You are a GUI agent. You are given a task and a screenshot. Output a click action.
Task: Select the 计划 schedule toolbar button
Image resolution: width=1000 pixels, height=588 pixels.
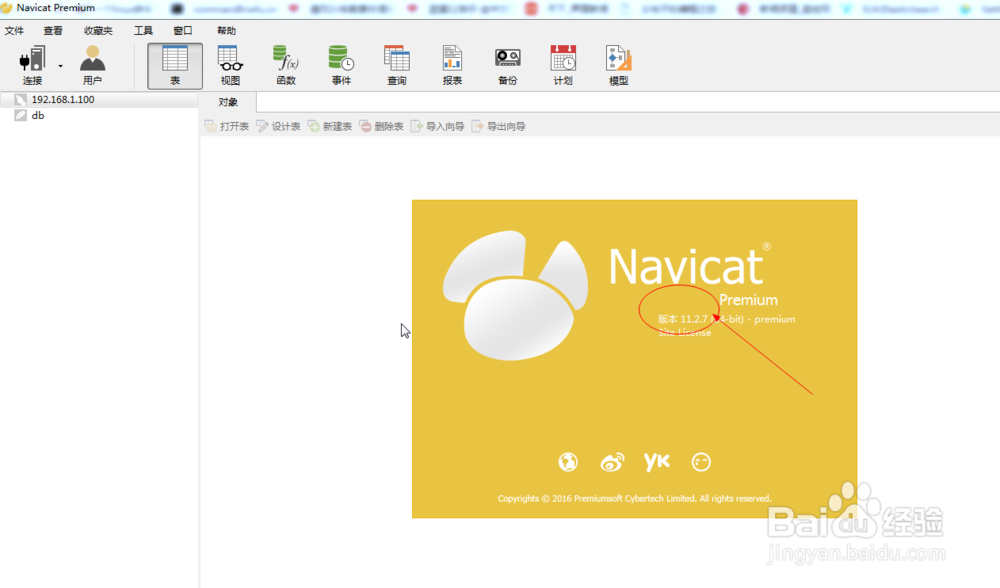pyautogui.click(x=563, y=65)
